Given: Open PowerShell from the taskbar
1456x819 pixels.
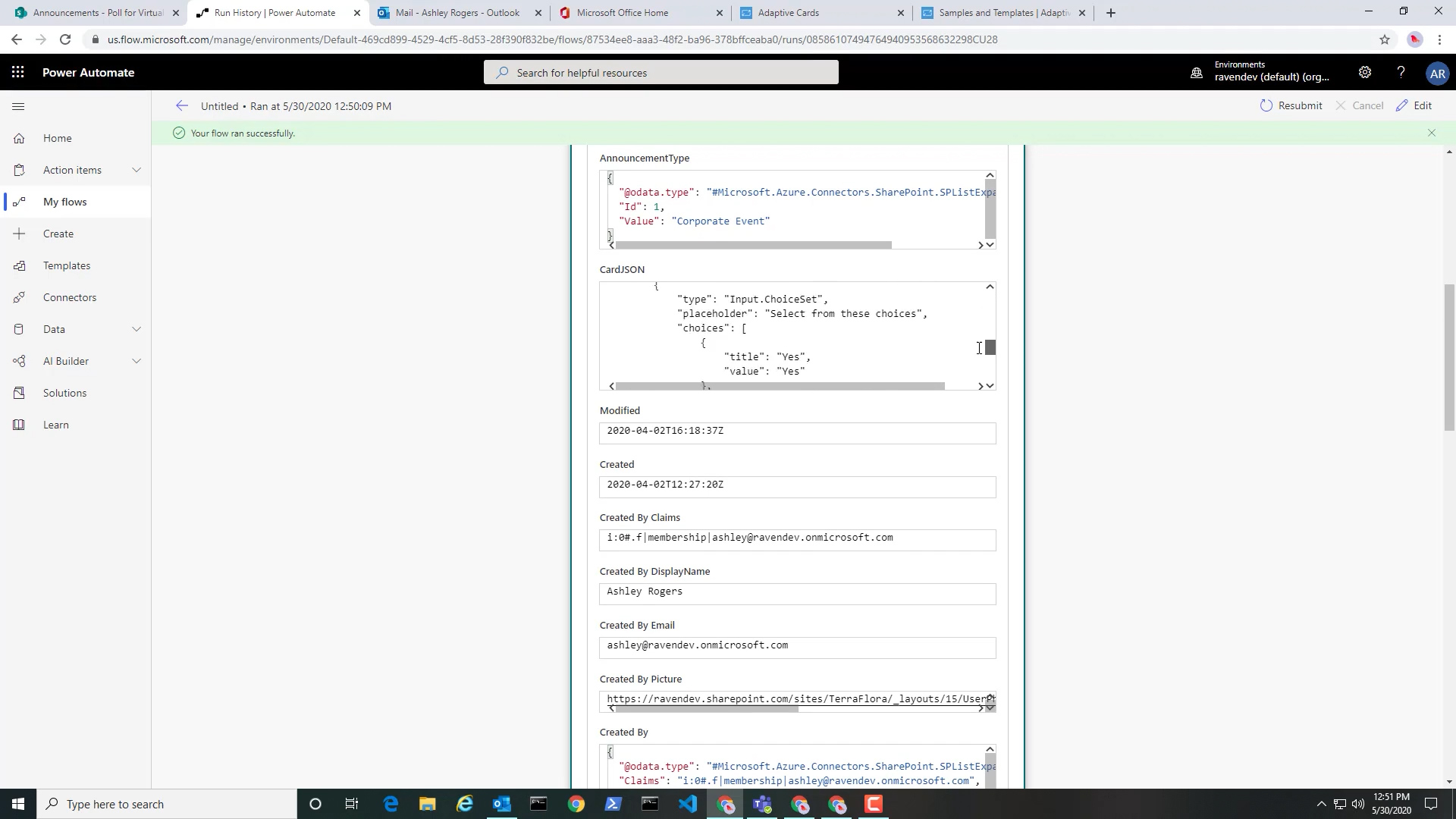Looking at the screenshot, I should (x=613, y=804).
